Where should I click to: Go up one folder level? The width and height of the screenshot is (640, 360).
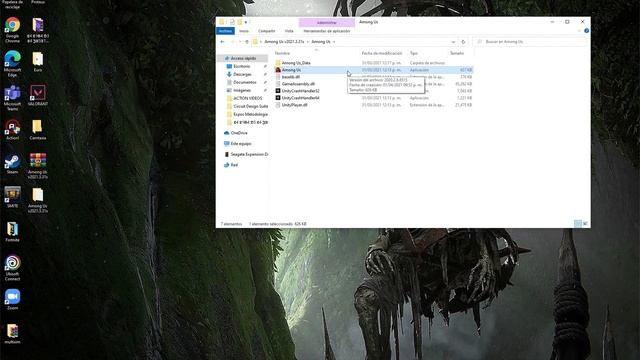coord(247,42)
